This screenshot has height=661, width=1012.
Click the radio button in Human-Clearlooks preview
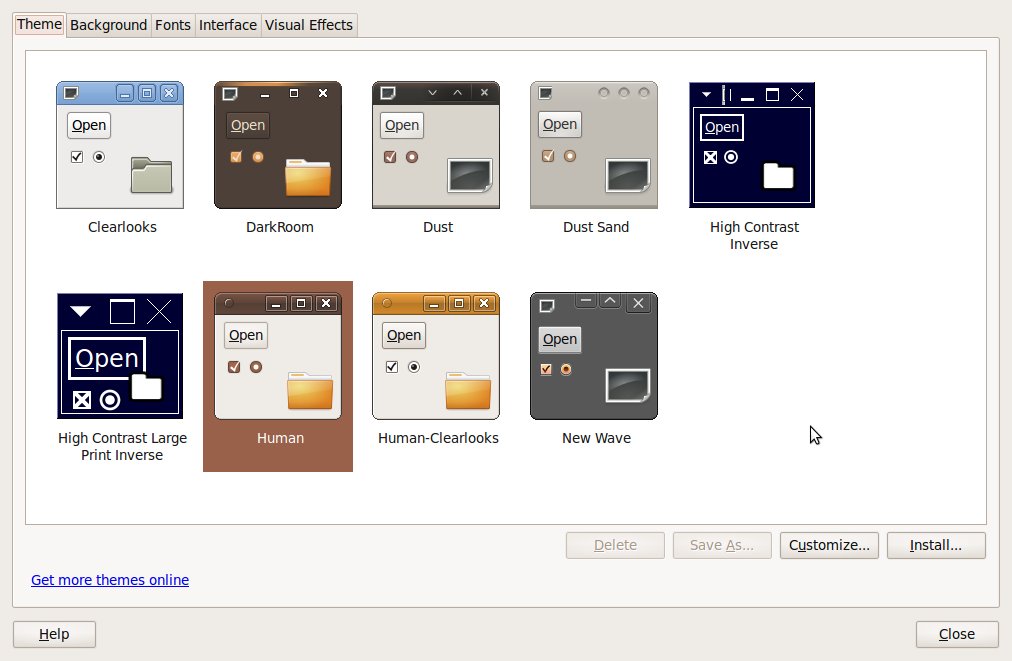(414, 367)
